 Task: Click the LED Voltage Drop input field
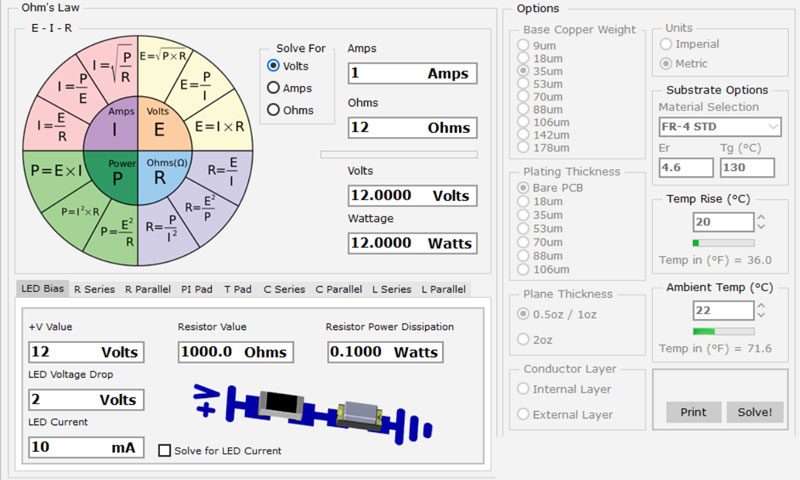[85, 399]
